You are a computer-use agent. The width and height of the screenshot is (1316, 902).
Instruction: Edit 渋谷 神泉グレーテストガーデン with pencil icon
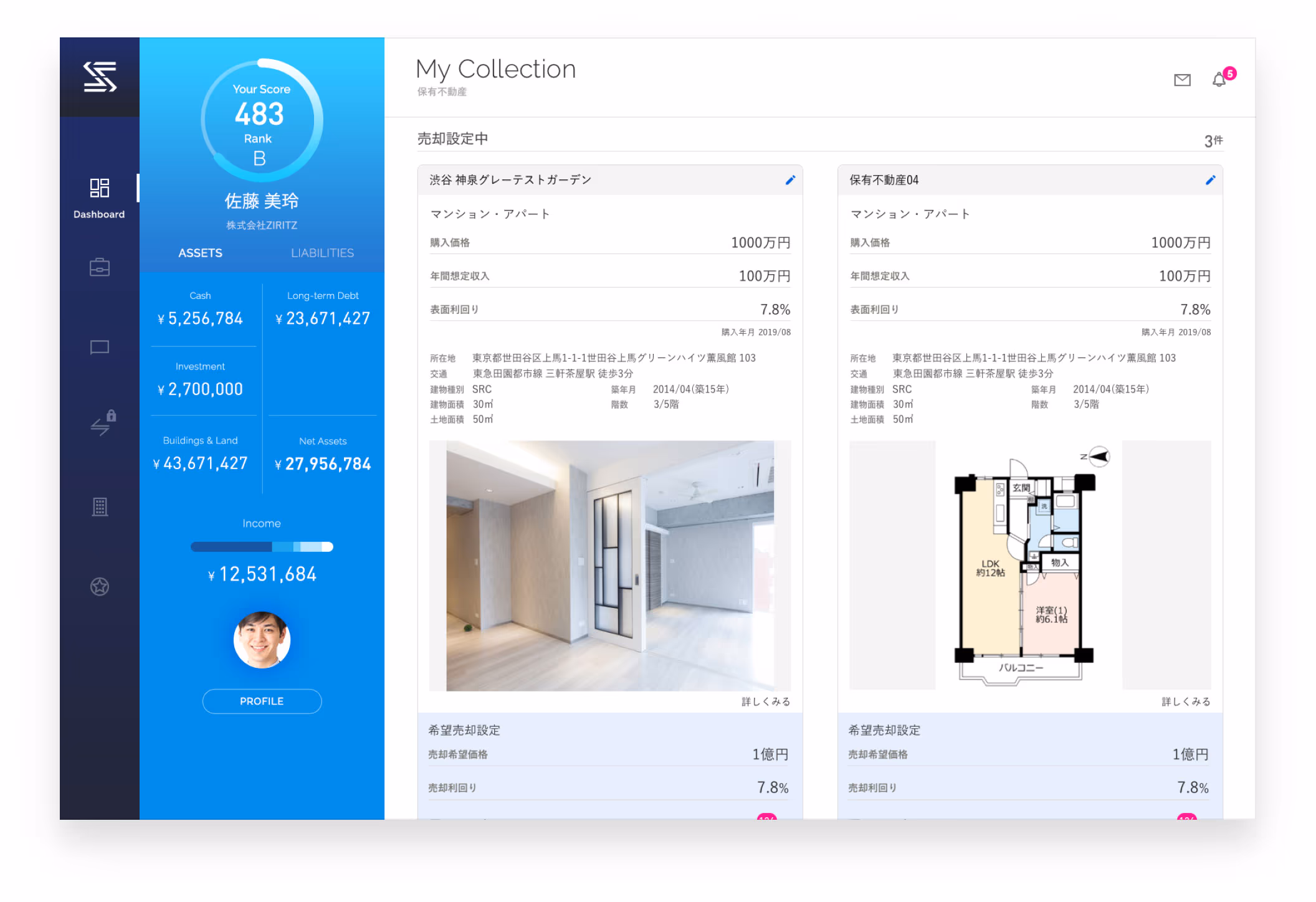[790, 180]
